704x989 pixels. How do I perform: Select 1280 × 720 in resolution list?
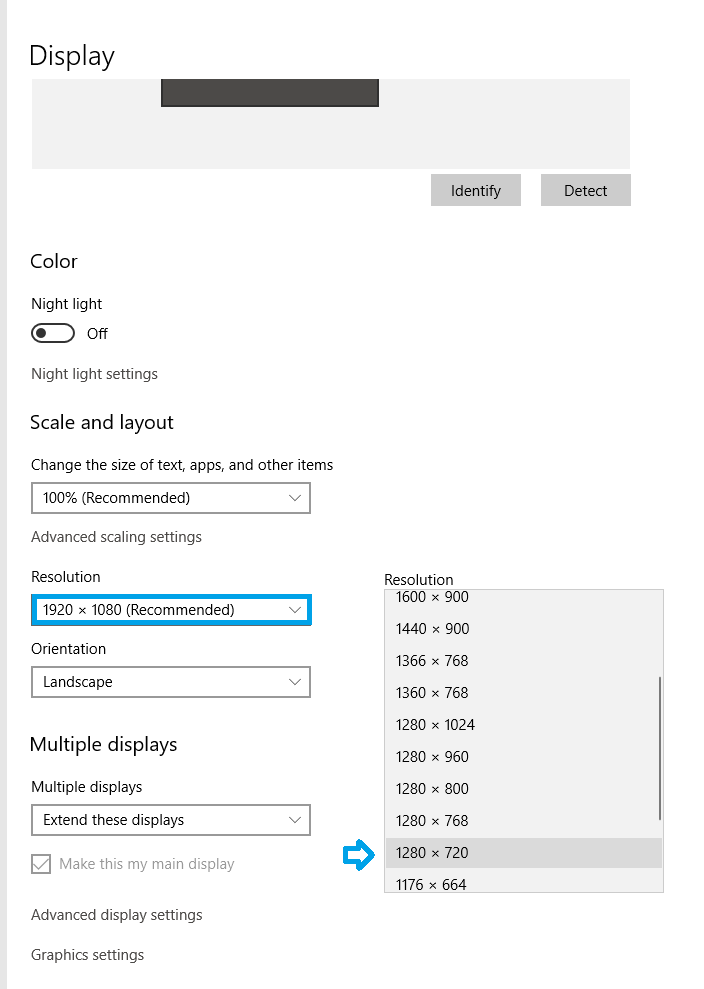pos(524,853)
